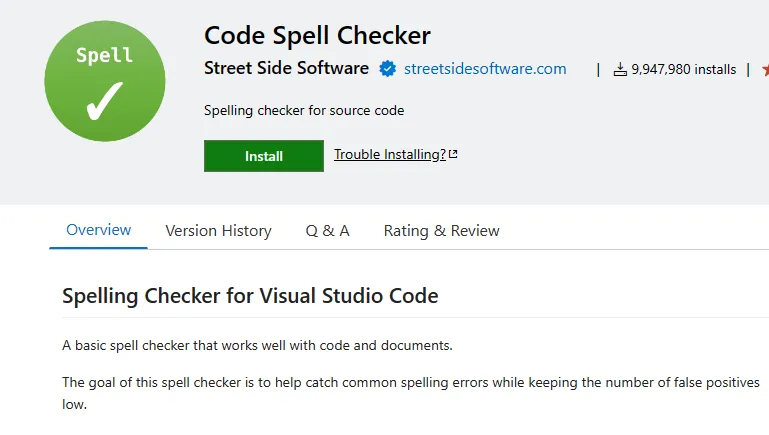Screen dimensions: 769x435
Task: Switch to the Version History tab
Action: coord(218,231)
